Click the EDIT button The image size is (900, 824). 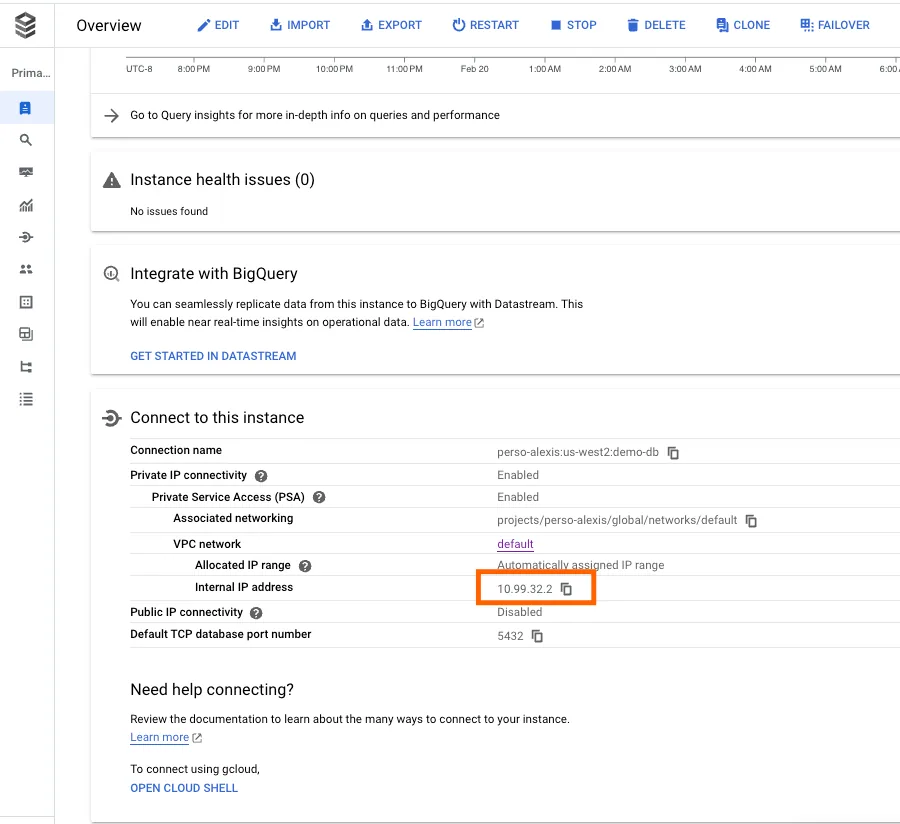pyautogui.click(x=218, y=25)
